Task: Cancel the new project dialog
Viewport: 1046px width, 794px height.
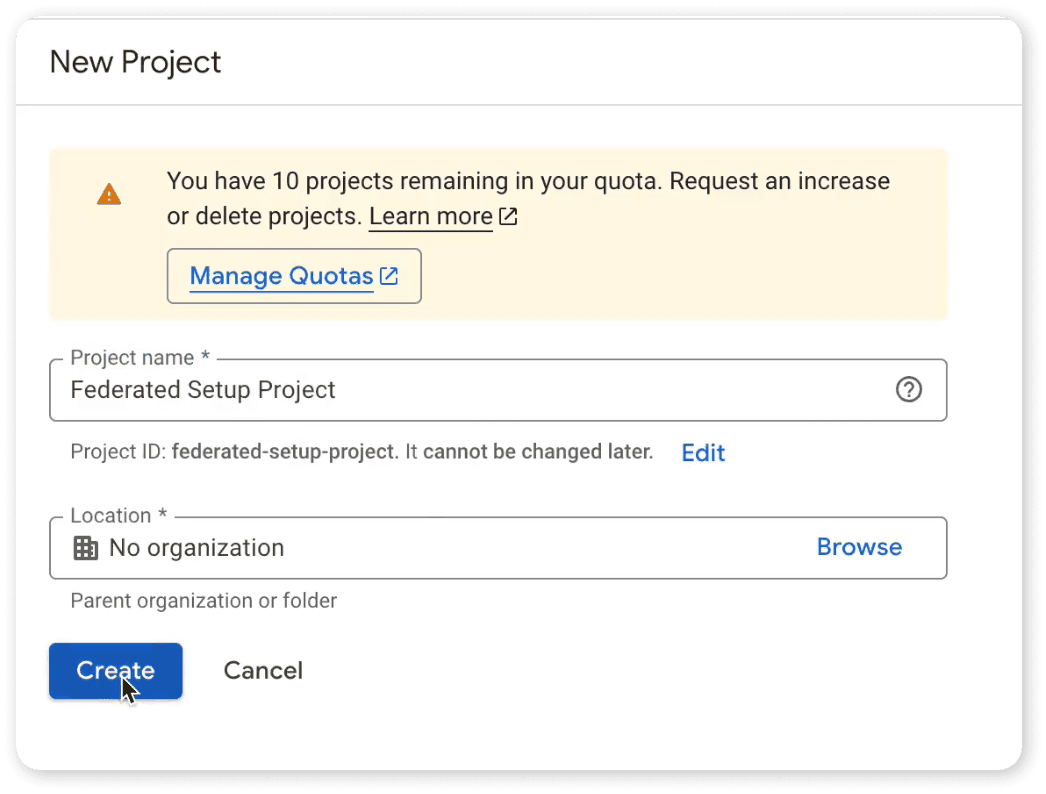Action: pyautogui.click(x=263, y=671)
